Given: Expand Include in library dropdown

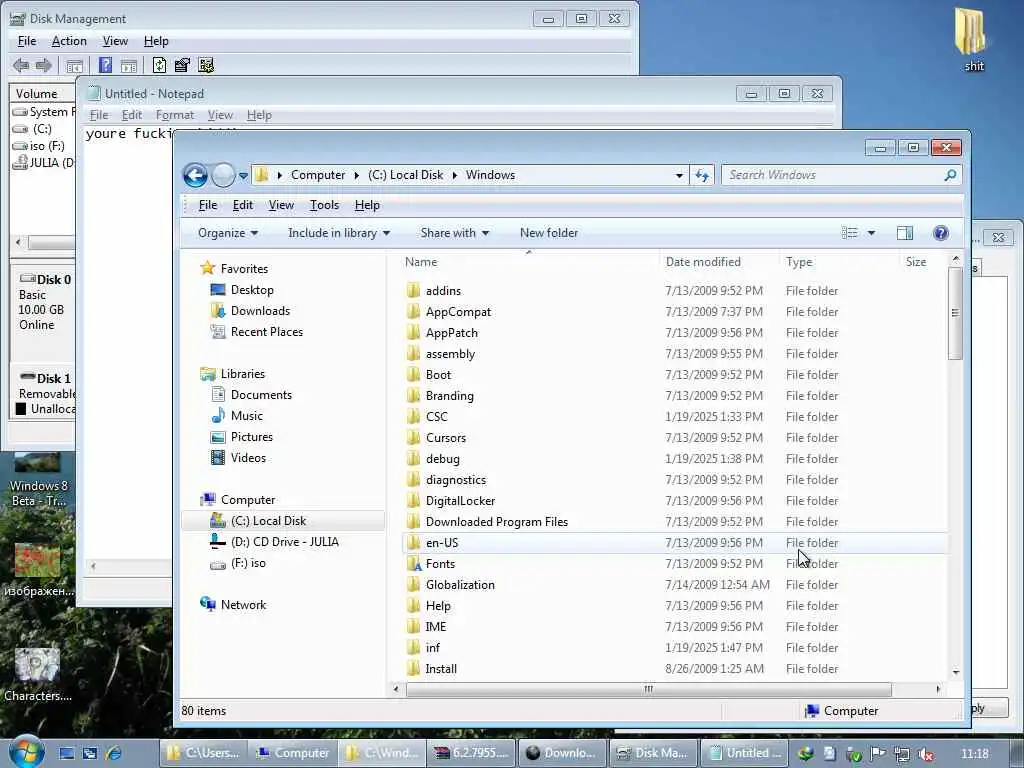Looking at the screenshot, I should click(339, 233).
